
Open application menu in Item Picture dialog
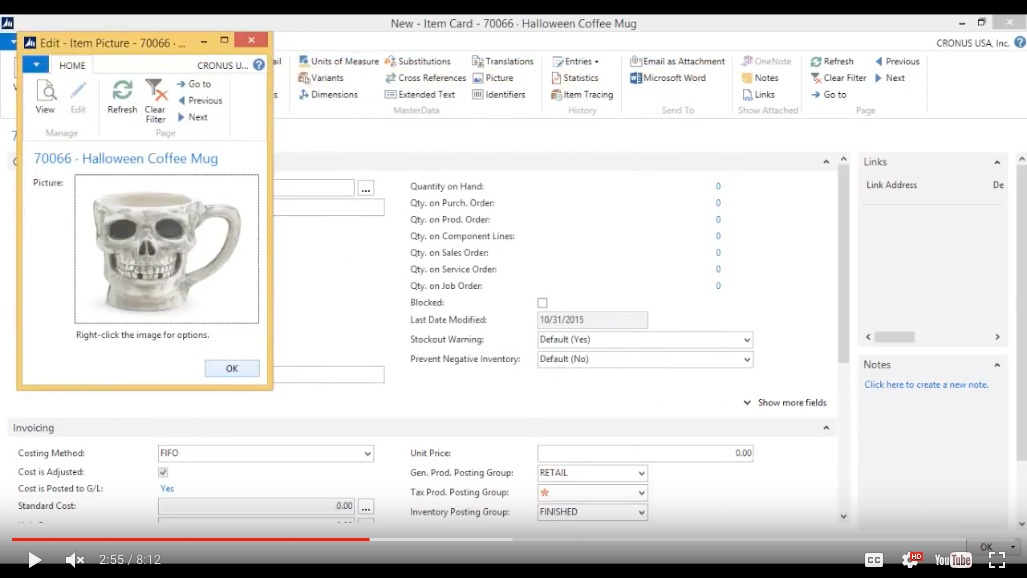click(36, 65)
